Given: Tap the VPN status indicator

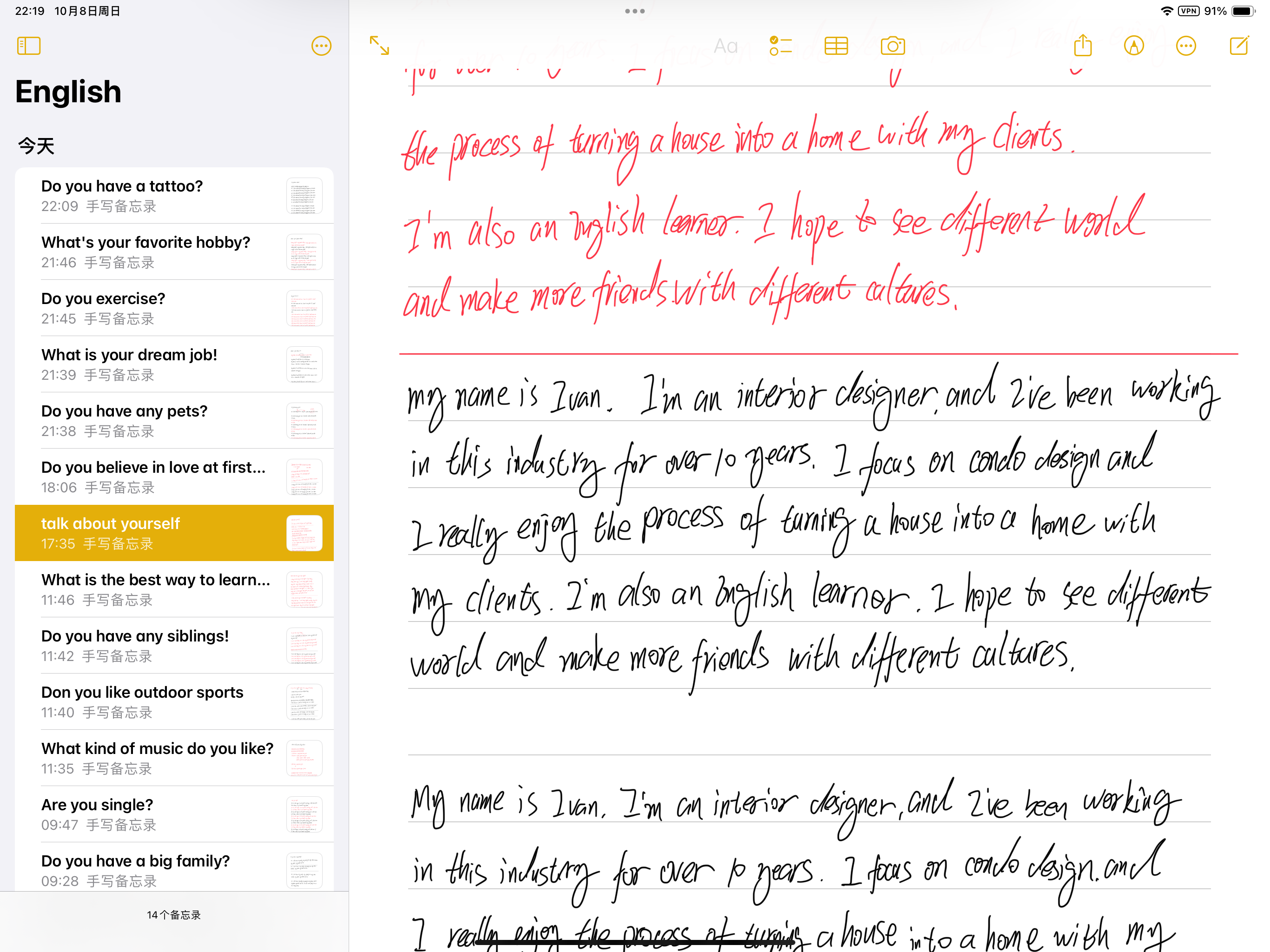Looking at the screenshot, I should [x=1189, y=11].
